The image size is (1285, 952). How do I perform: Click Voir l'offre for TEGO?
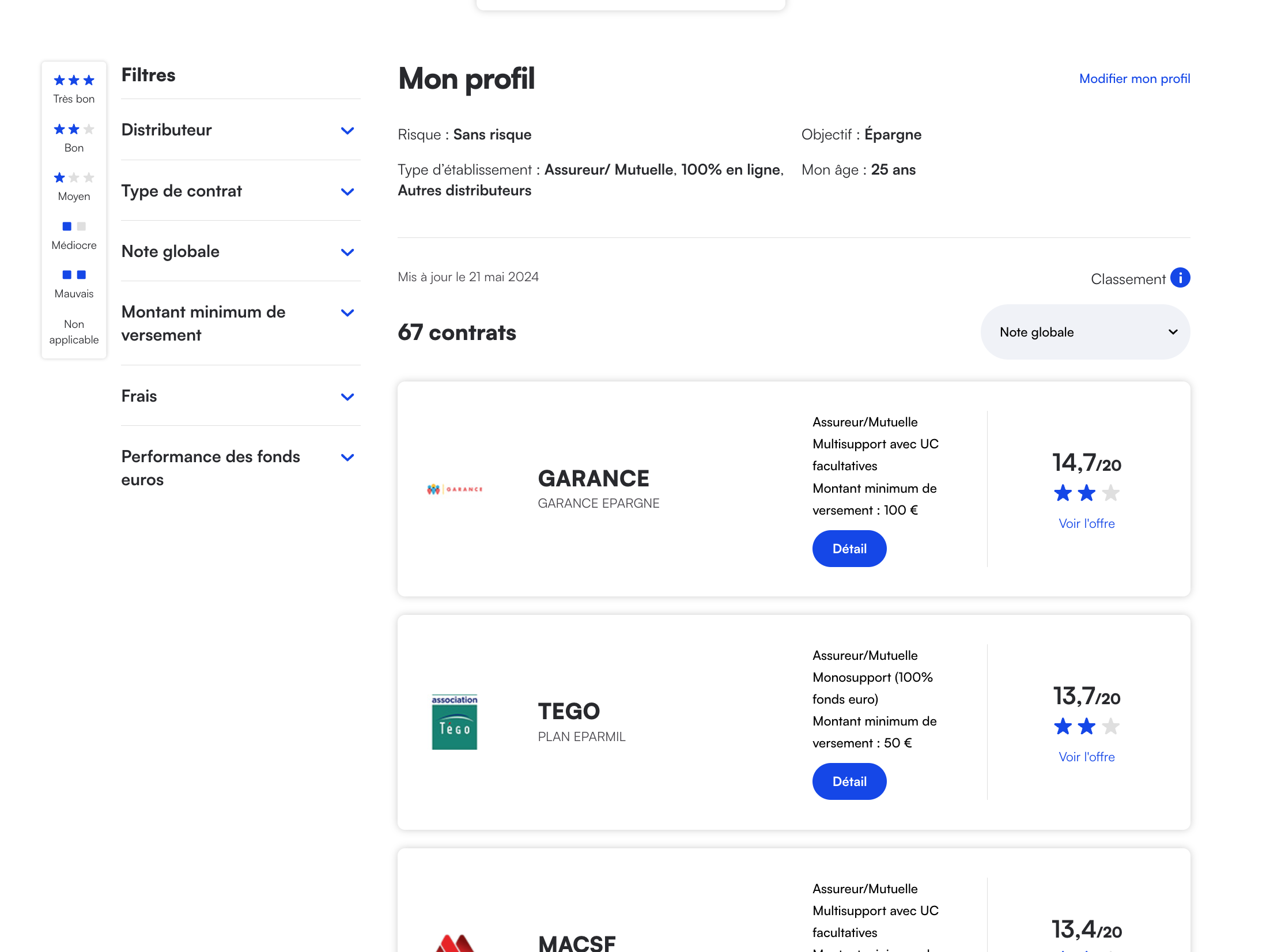pyautogui.click(x=1087, y=757)
